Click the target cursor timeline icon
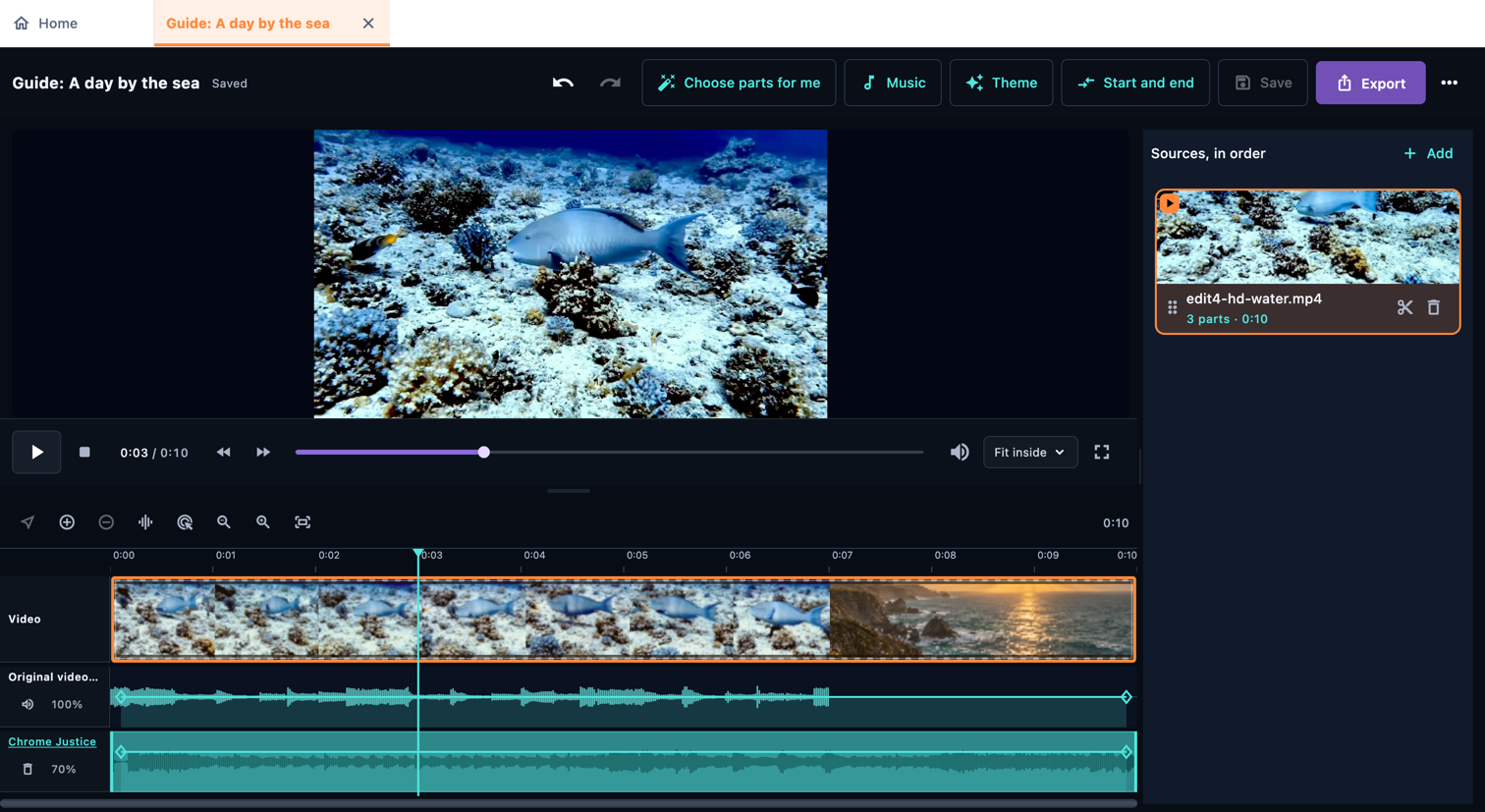Viewport: 1485px width, 812px height. coord(185,522)
